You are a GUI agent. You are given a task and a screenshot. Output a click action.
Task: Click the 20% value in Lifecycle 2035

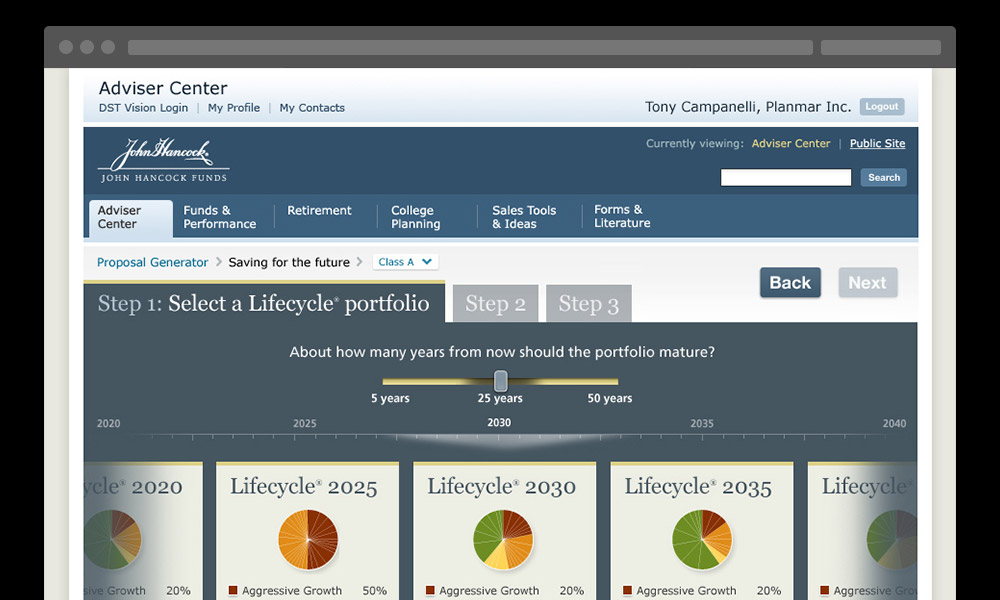[768, 590]
